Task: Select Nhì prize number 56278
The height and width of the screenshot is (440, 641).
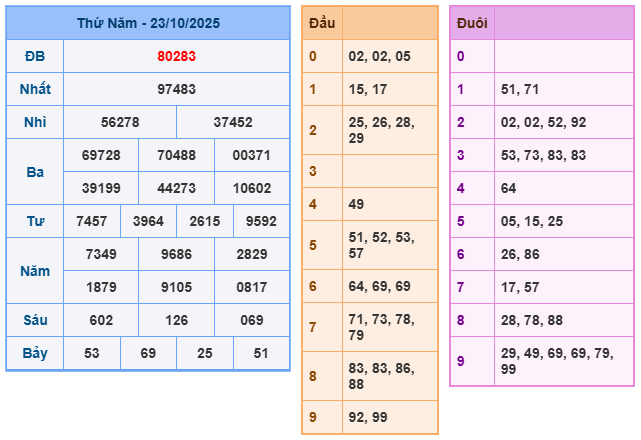Action: point(120,122)
